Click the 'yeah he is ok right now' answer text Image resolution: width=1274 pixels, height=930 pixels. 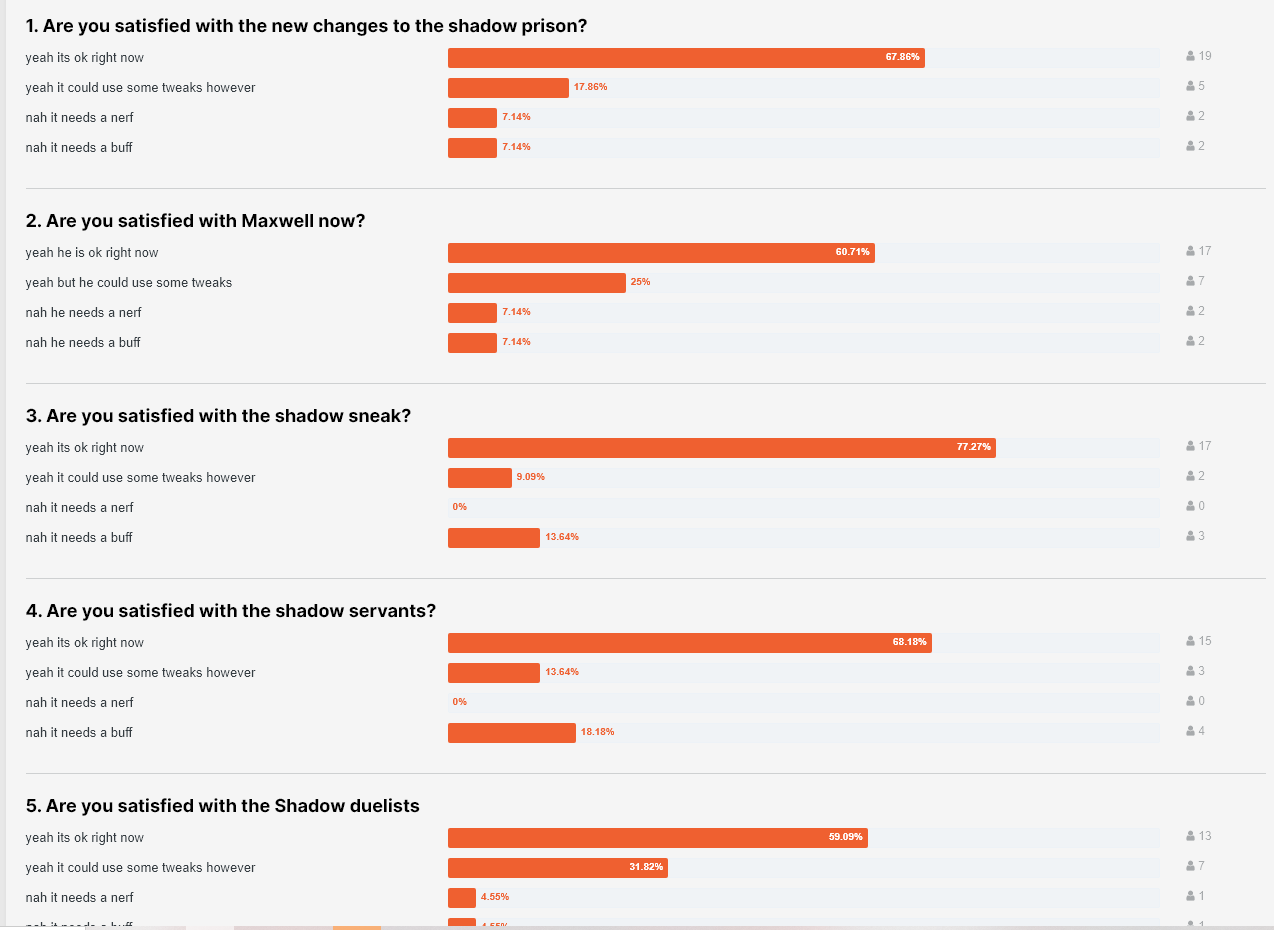tap(92, 253)
